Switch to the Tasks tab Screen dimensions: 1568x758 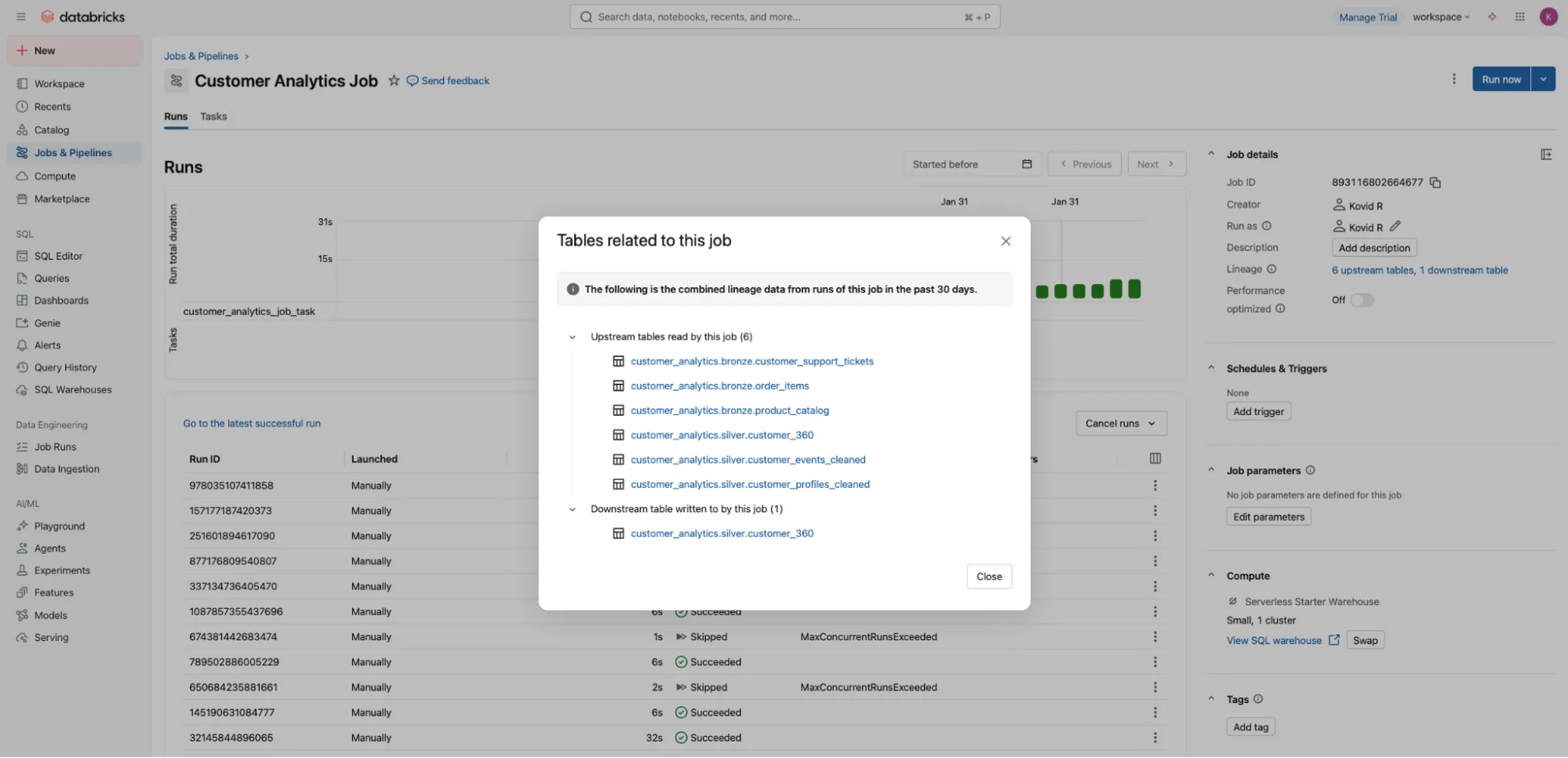[x=213, y=116]
